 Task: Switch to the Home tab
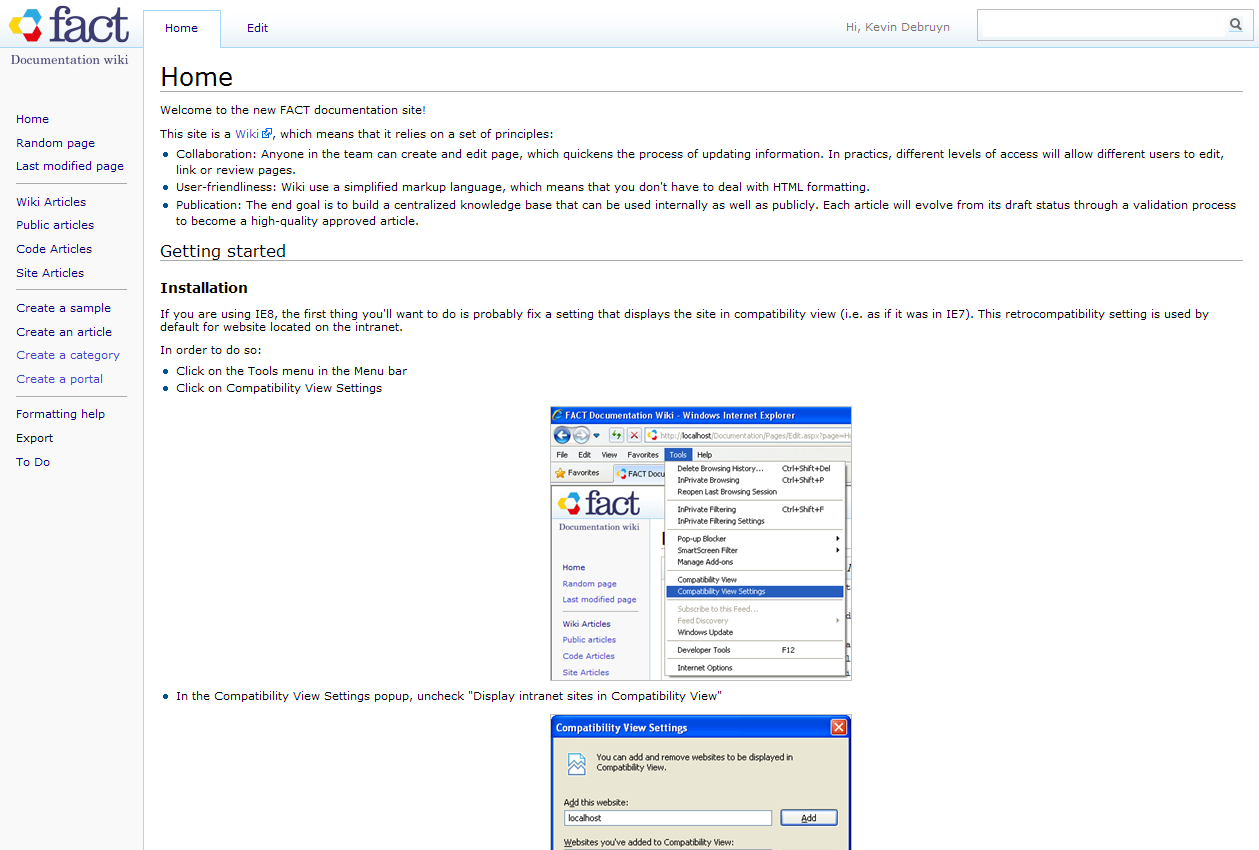pyautogui.click(x=182, y=28)
